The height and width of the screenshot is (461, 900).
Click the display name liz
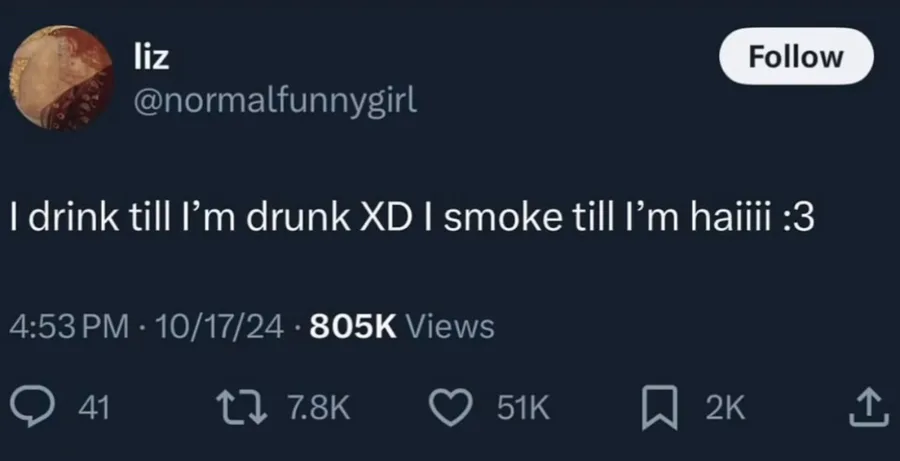tap(152, 57)
